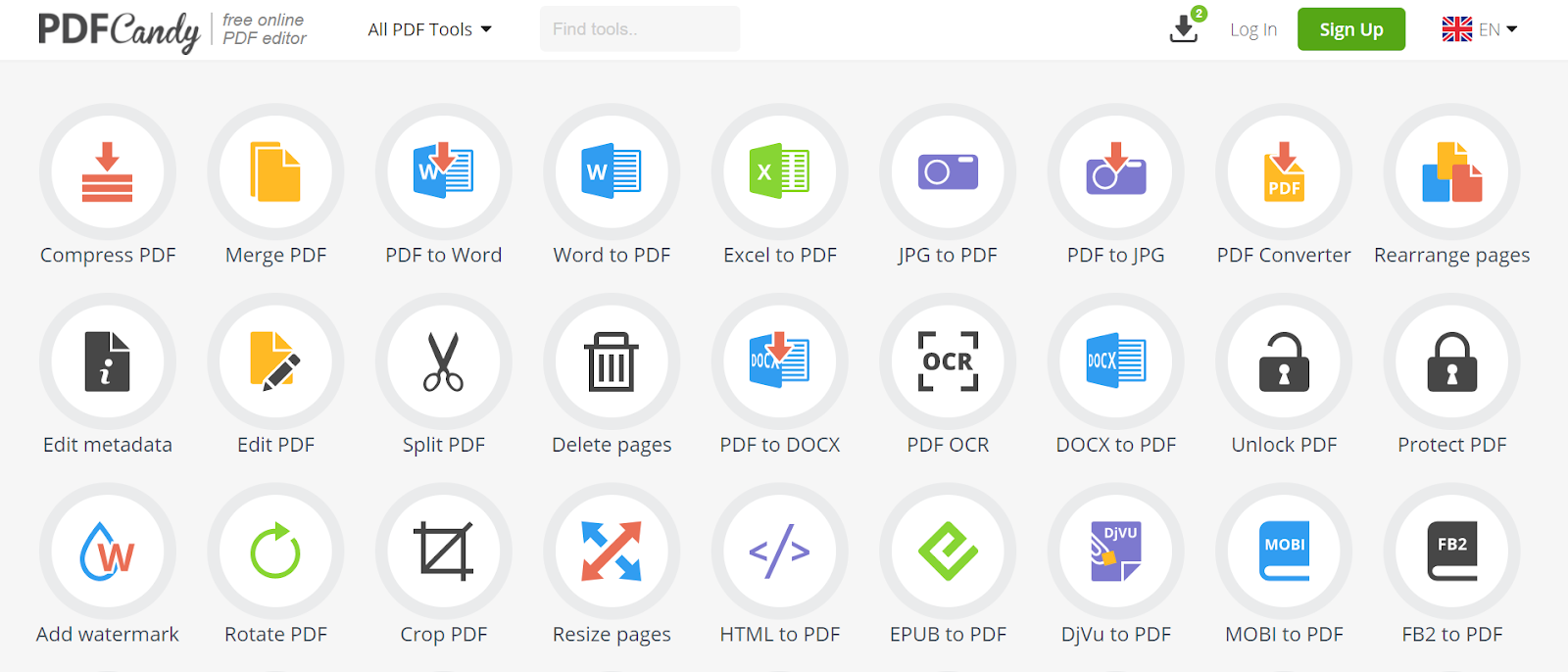Open JPG to PDF camera icon
This screenshot has width=1568, height=672.
point(948,171)
